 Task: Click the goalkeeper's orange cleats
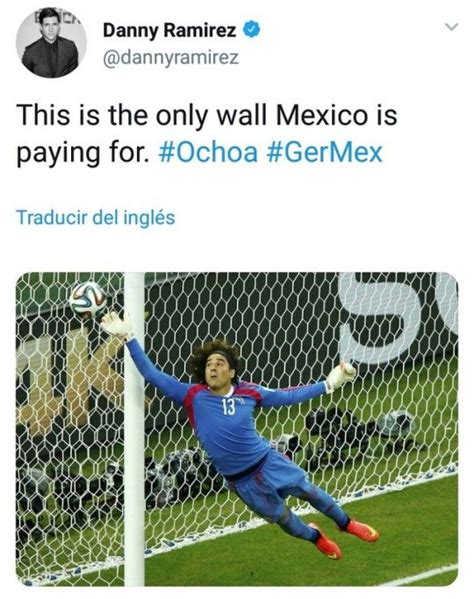click(x=344, y=539)
